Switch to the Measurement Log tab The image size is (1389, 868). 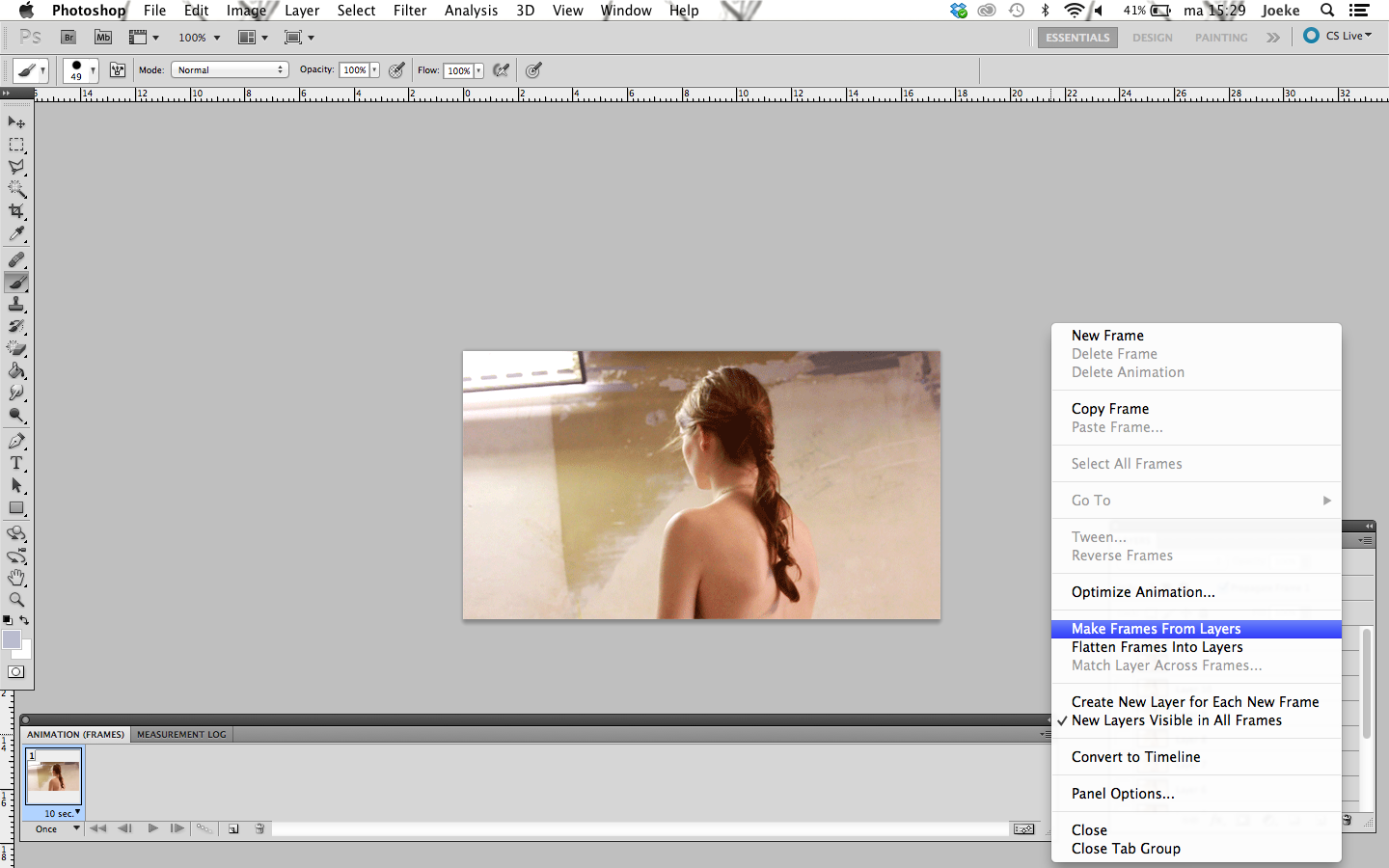tap(181, 734)
